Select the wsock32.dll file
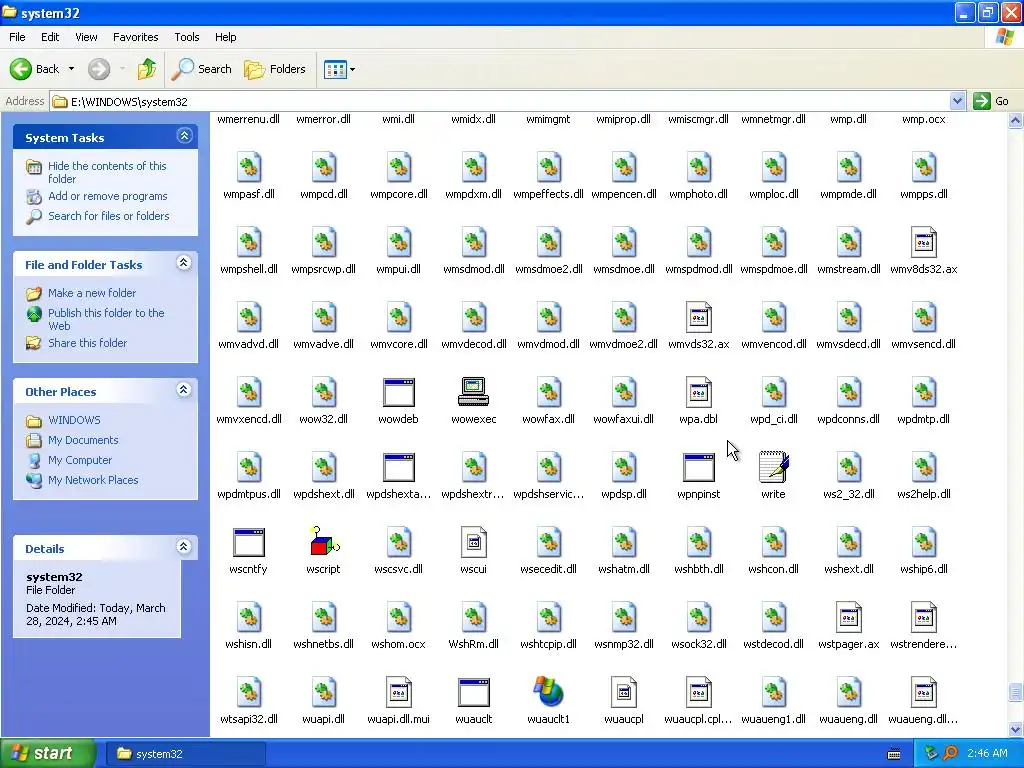This screenshot has height=768, width=1024. click(699, 618)
